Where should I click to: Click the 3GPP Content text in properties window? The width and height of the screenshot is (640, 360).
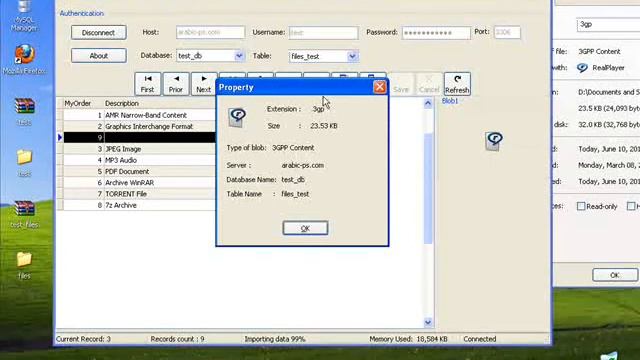599,51
